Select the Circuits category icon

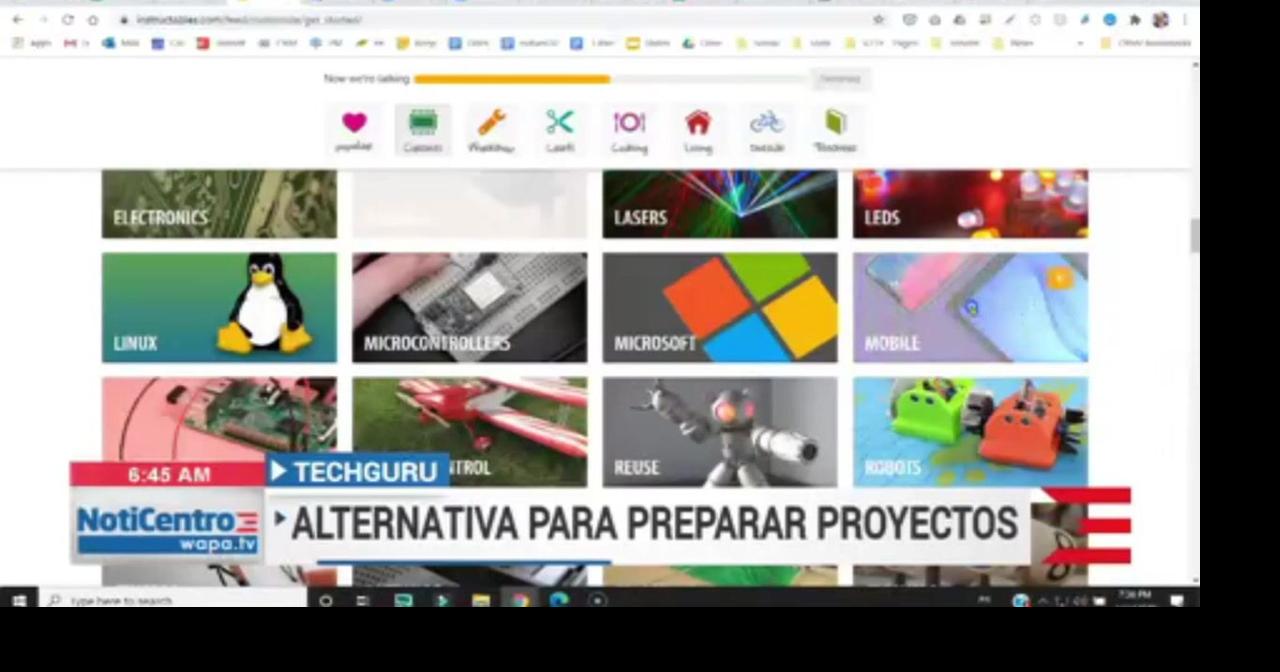tap(423, 128)
